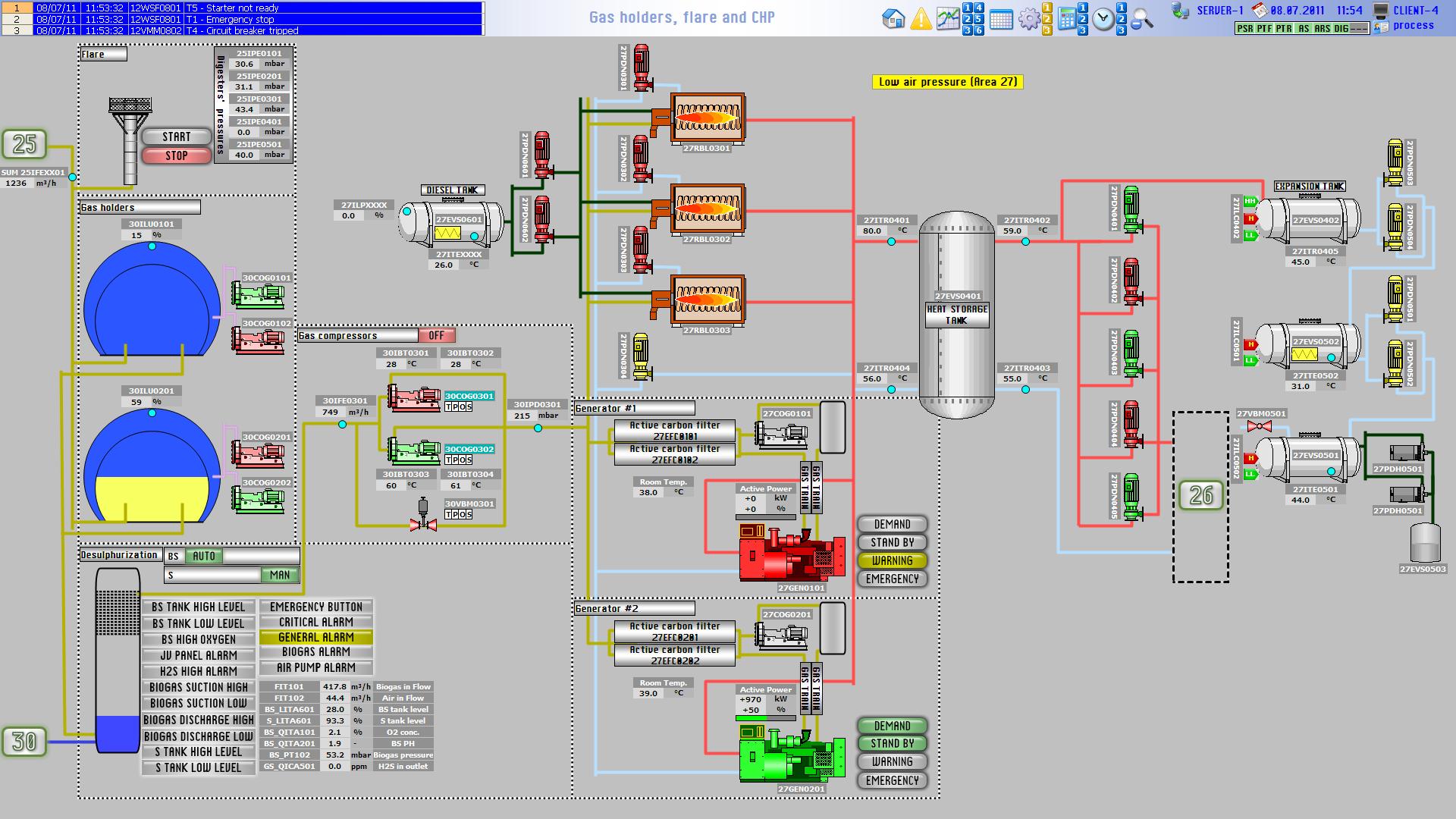Viewport: 1456px width, 819px height.
Task: Click the clock icon in toolbar
Action: click(1103, 19)
